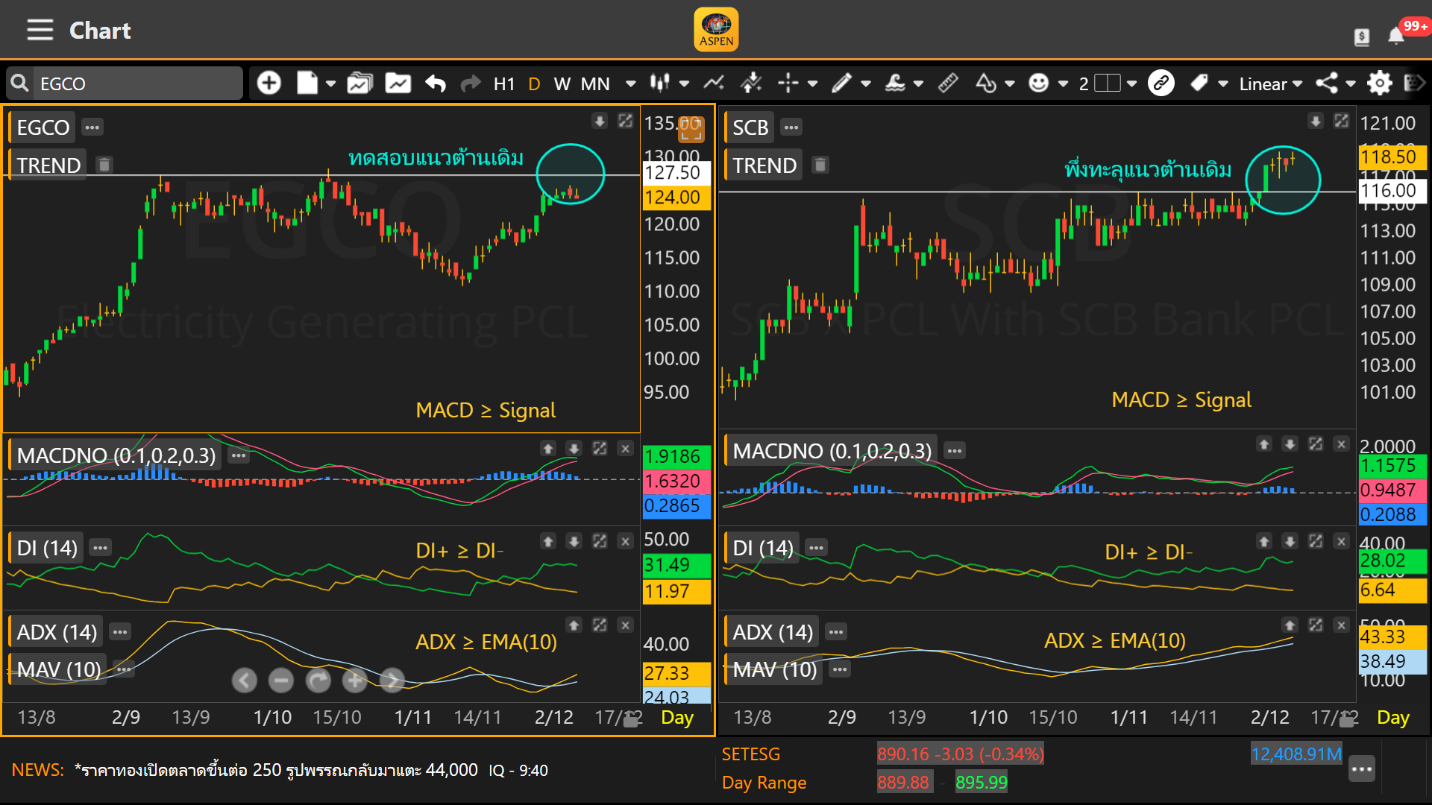Open the notifications bell
Image resolution: width=1432 pixels, height=805 pixels.
(x=1396, y=36)
